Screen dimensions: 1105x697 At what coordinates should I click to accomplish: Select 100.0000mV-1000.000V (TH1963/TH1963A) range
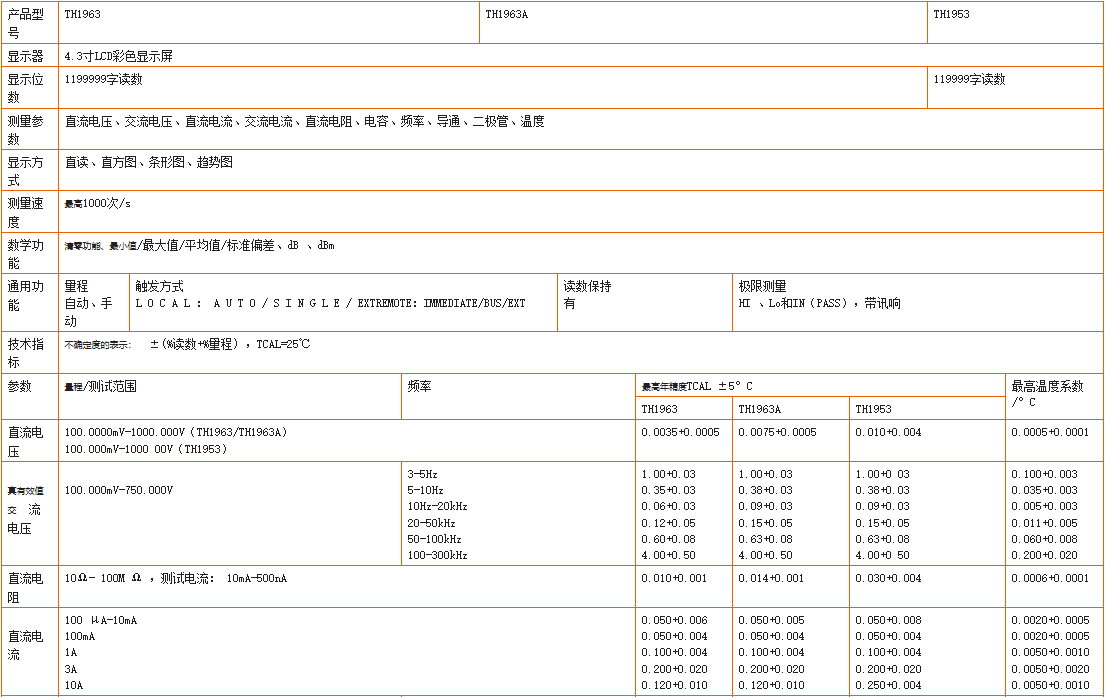click(x=175, y=432)
